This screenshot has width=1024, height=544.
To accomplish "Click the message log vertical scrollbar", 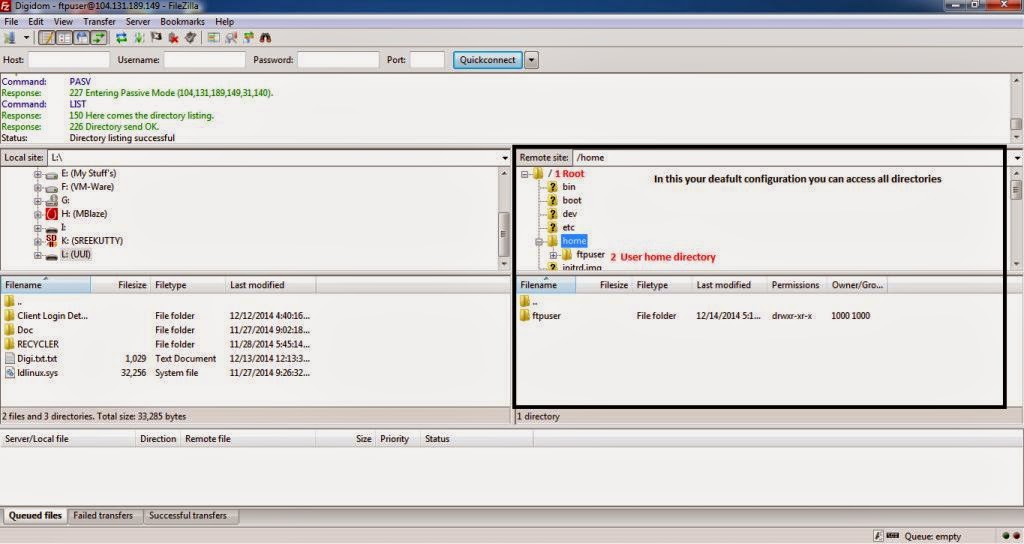I will point(1016,108).
